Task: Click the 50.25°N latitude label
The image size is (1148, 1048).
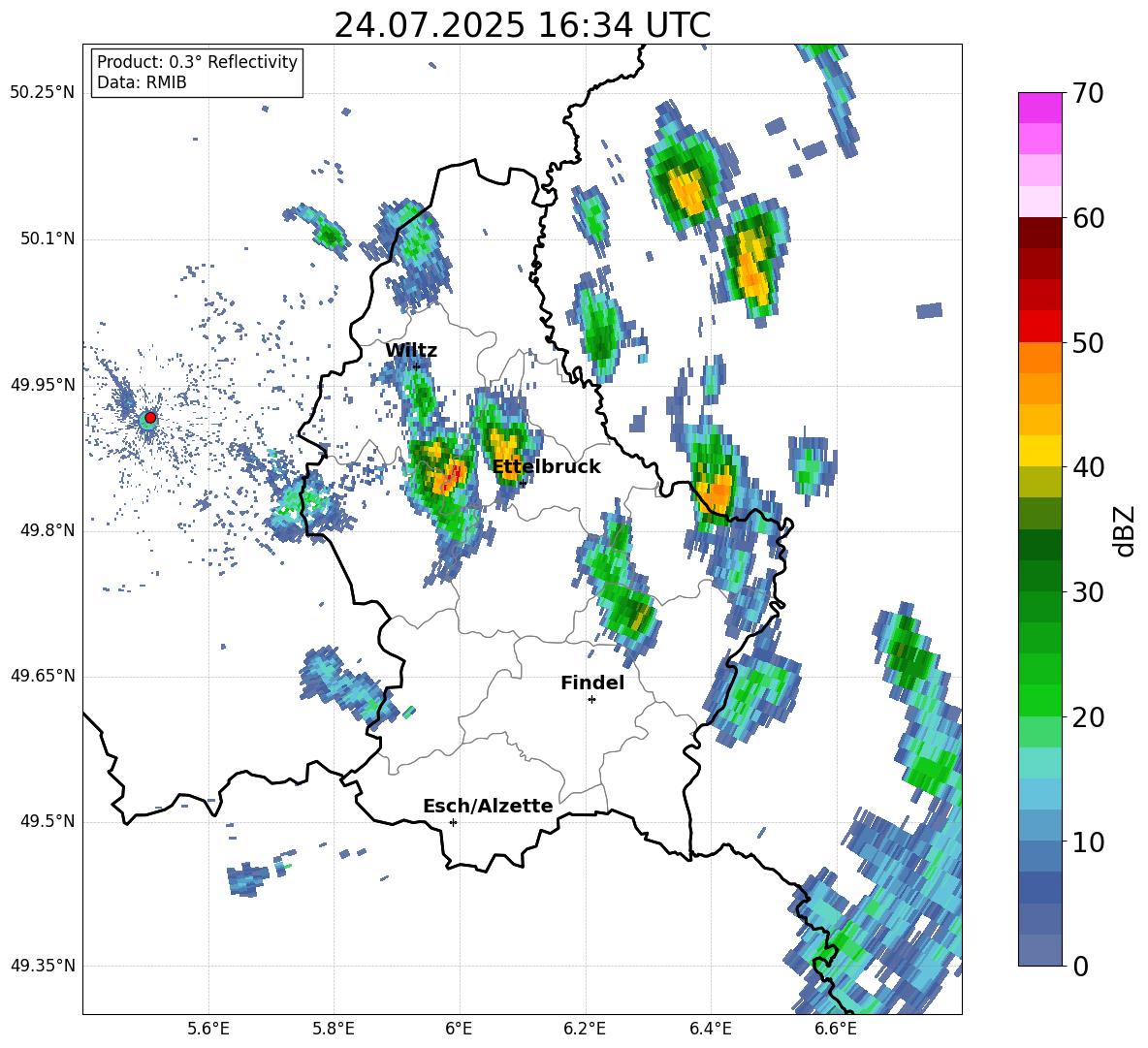Action: pos(43,93)
